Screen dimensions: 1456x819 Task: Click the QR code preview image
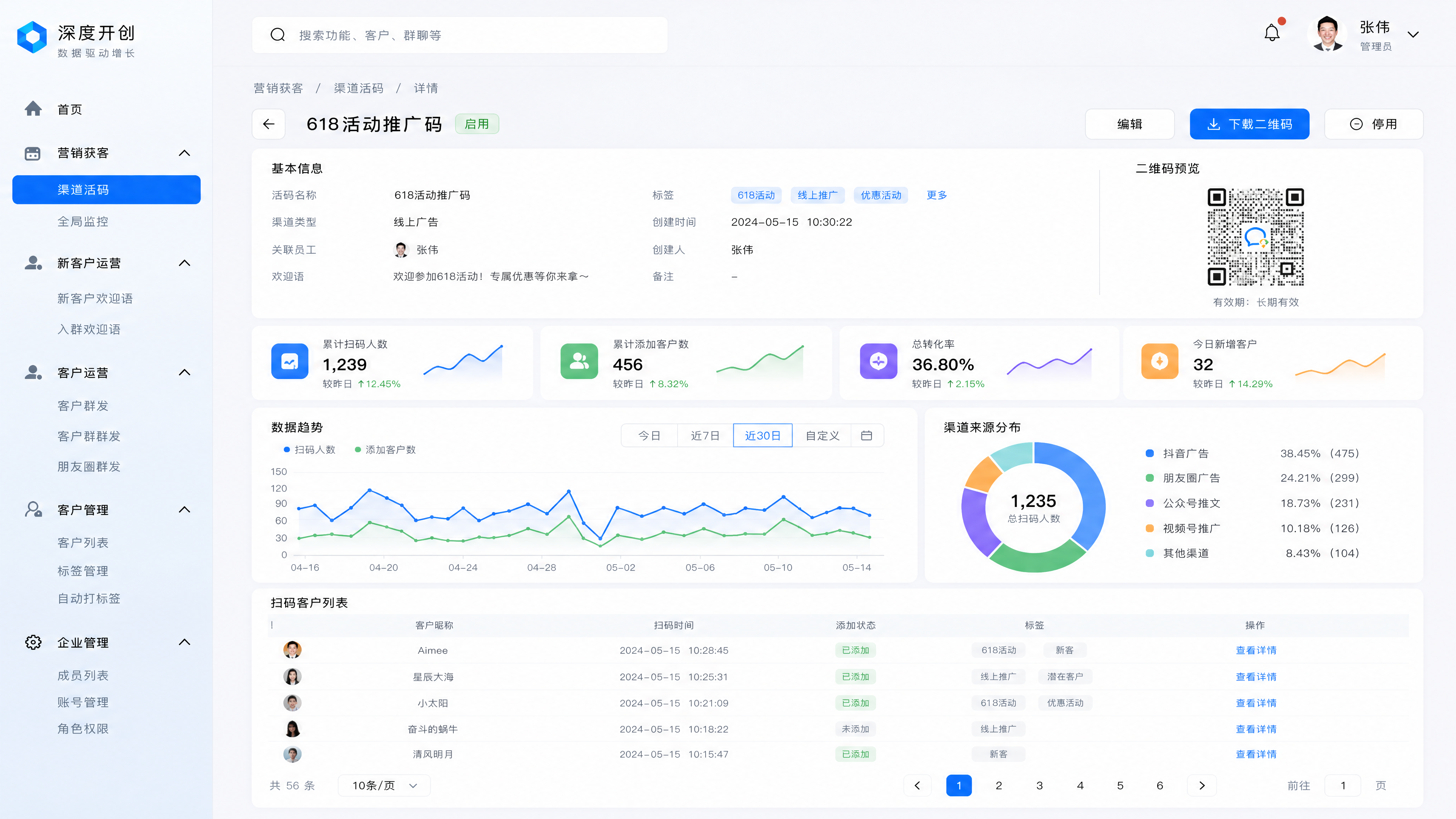[1255, 237]
